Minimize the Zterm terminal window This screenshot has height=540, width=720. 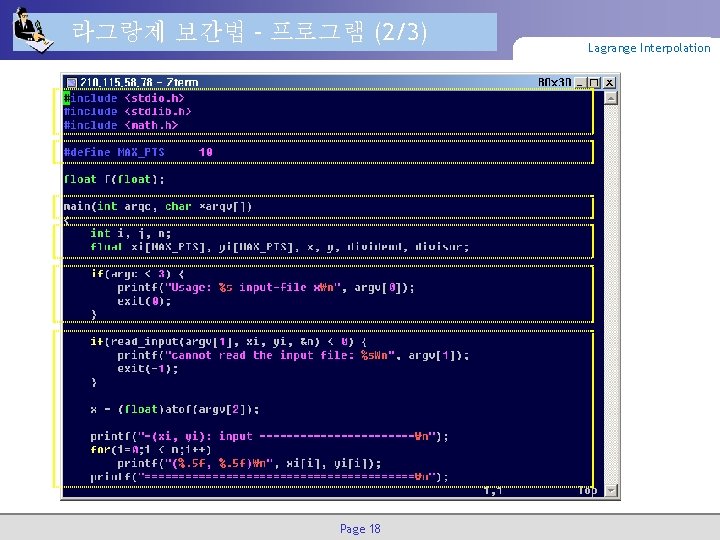click(x=580, y=83)
